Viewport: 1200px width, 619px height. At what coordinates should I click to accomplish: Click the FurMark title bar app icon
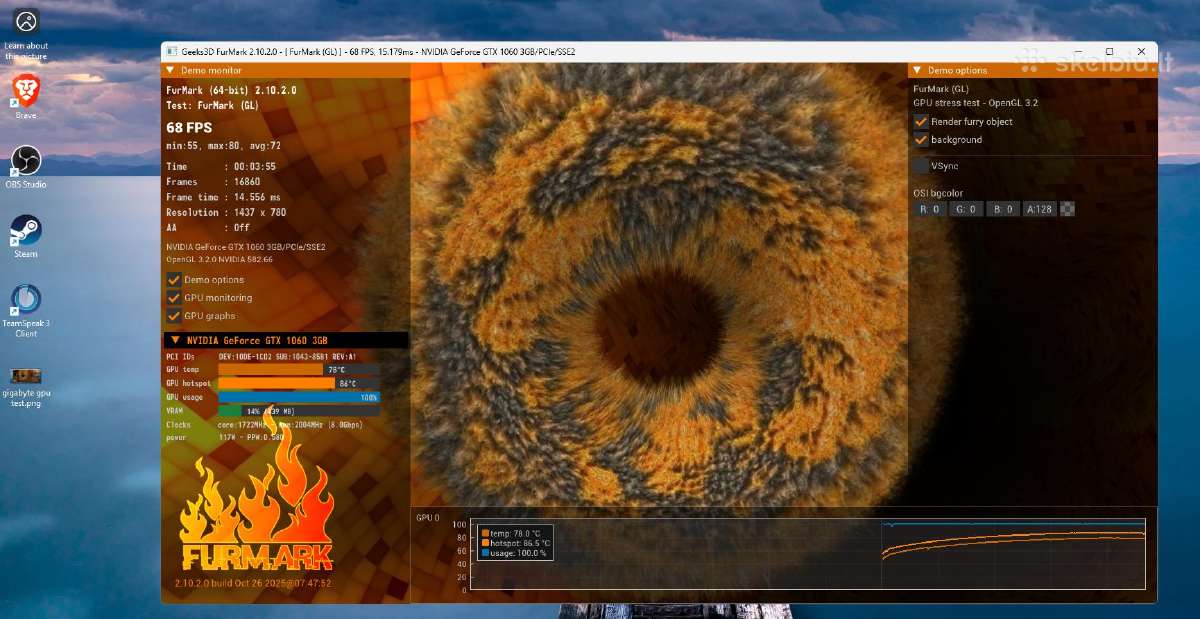tap(173, 51)
